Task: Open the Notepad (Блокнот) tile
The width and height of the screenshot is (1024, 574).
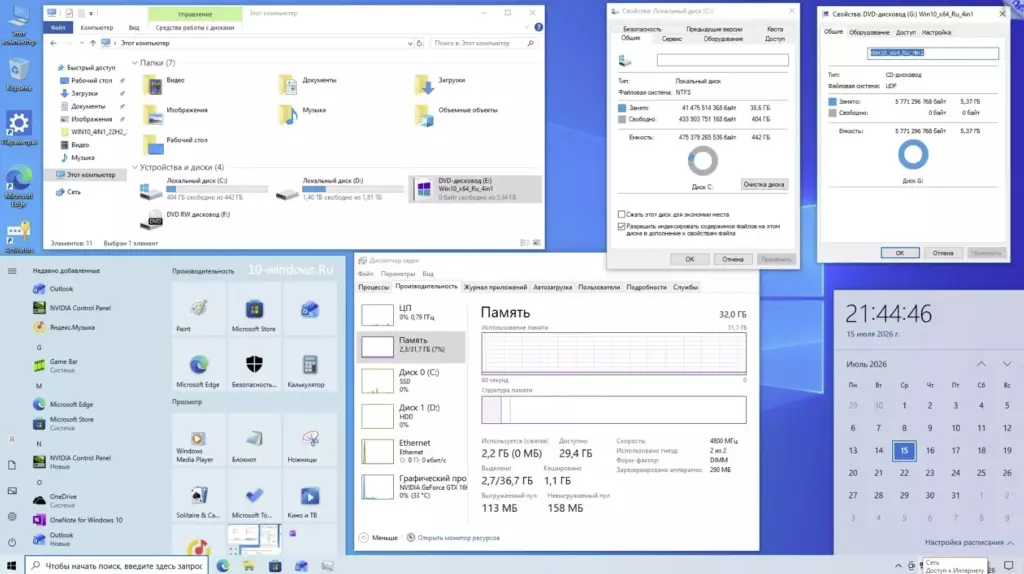Action: pyautogui.click(x=254, y=440)
